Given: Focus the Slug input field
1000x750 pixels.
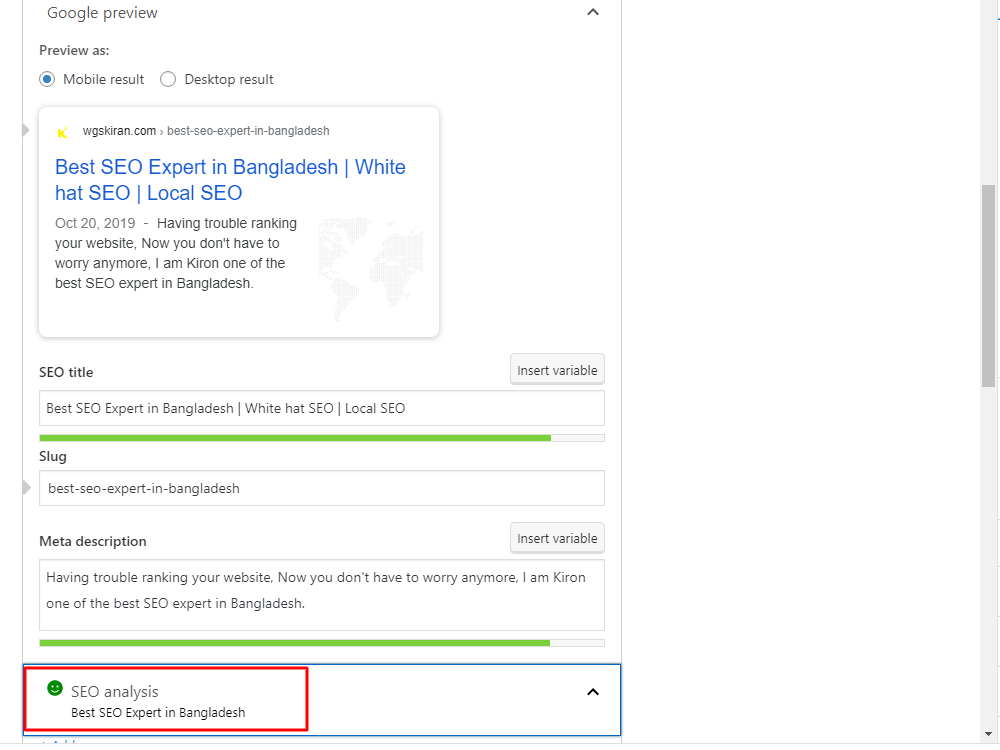Looking at the screenshot, I should (321, 489).
